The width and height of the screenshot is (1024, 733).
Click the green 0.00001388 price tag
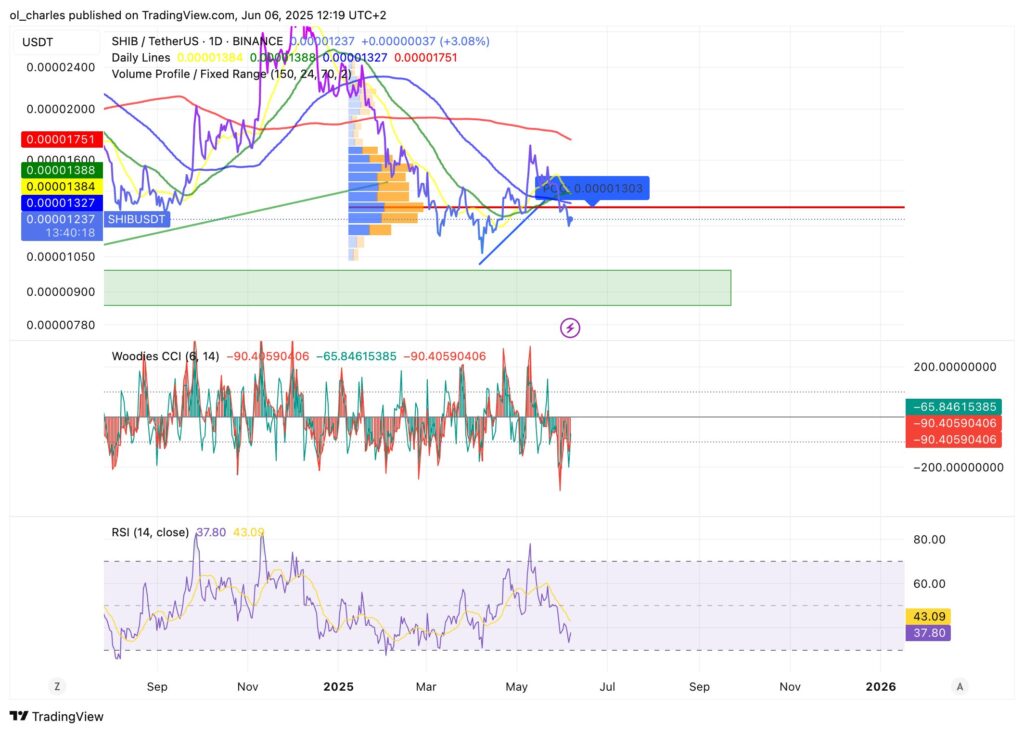62,171
